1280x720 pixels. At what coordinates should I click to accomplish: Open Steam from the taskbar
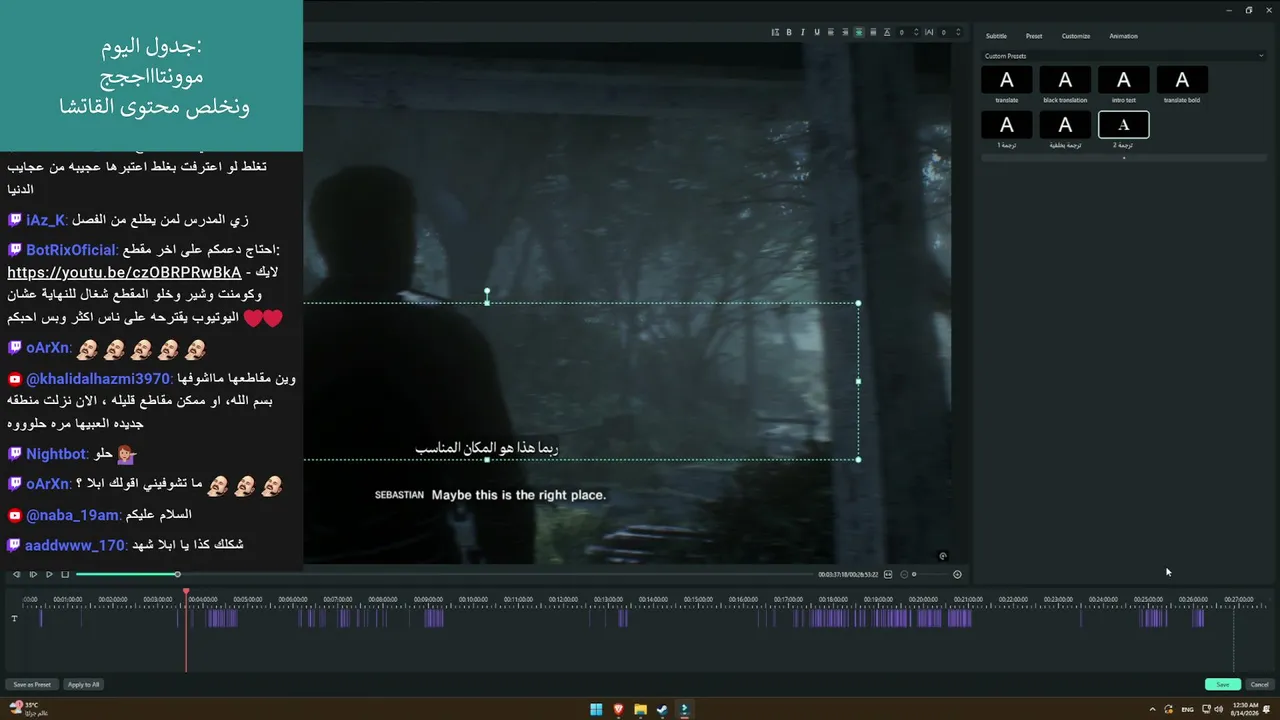pos(662,710)
